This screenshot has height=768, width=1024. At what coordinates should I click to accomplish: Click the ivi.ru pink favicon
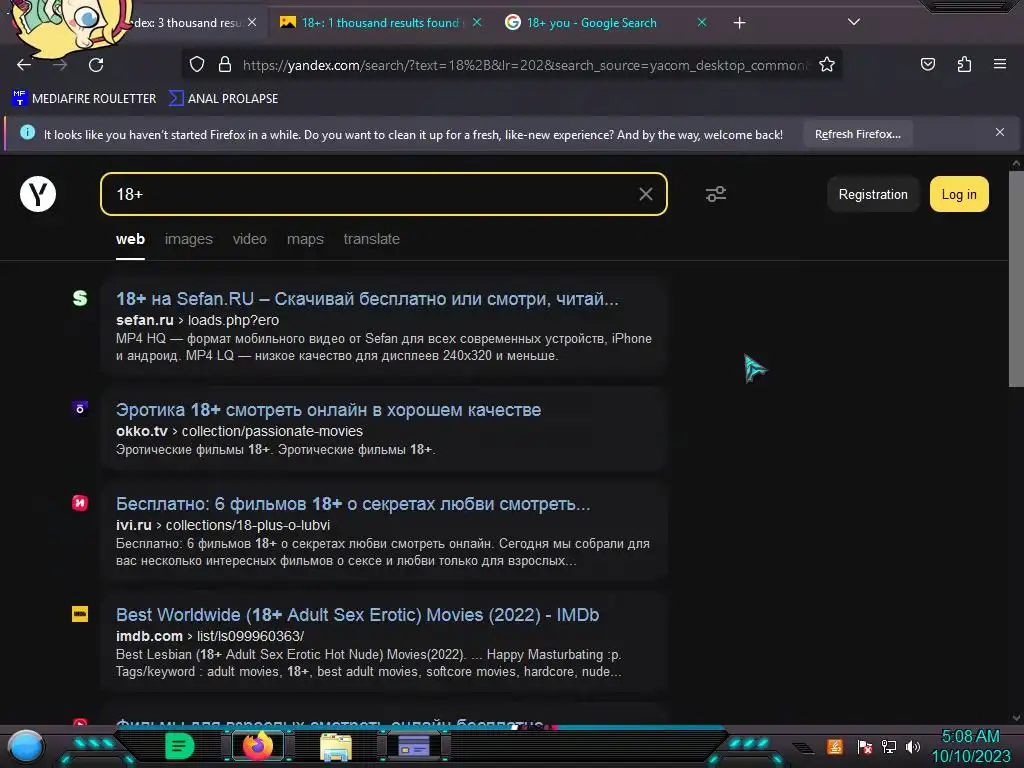coord(80,503)
